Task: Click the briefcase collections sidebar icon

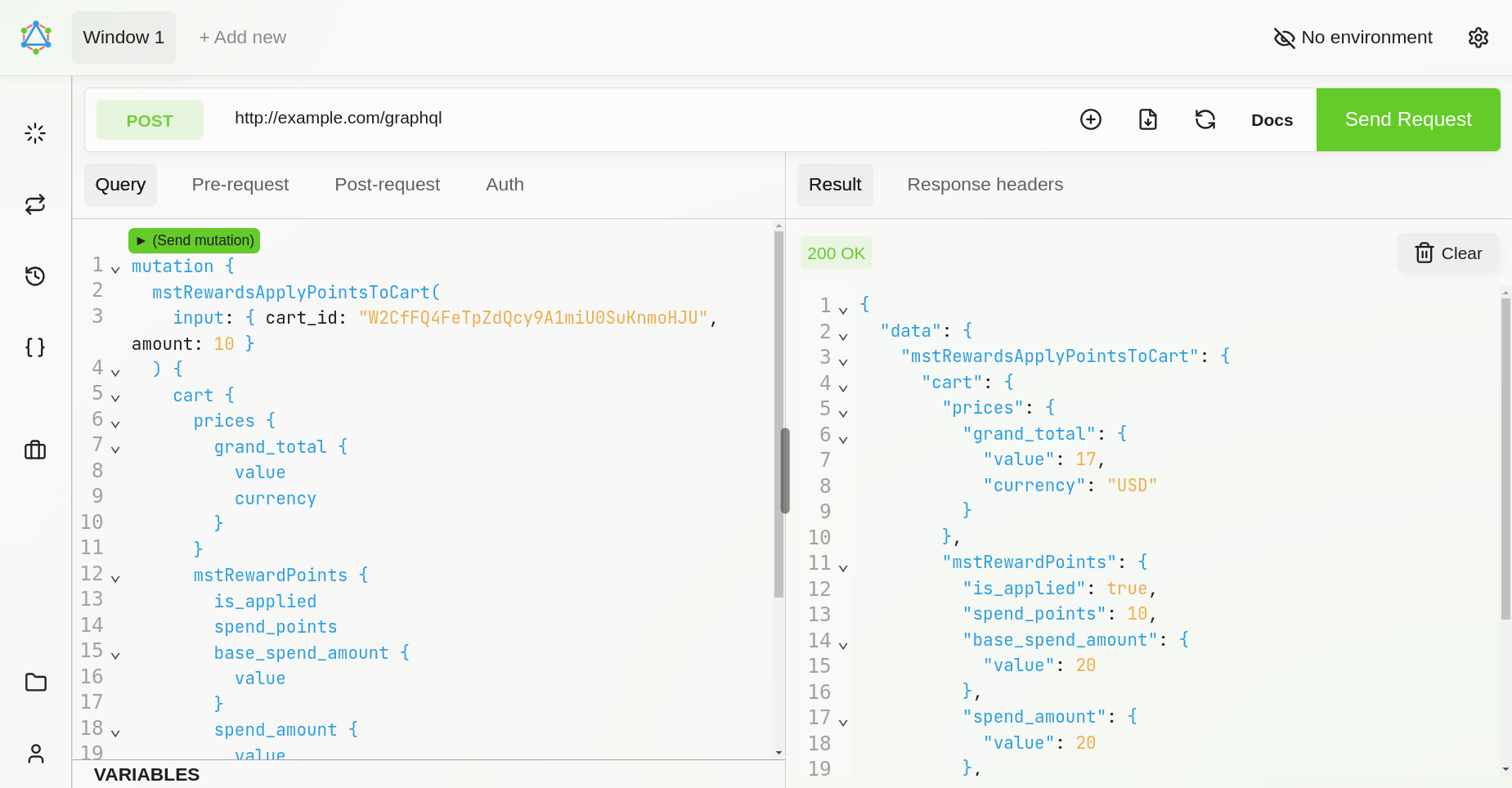Action: [35, 450]
